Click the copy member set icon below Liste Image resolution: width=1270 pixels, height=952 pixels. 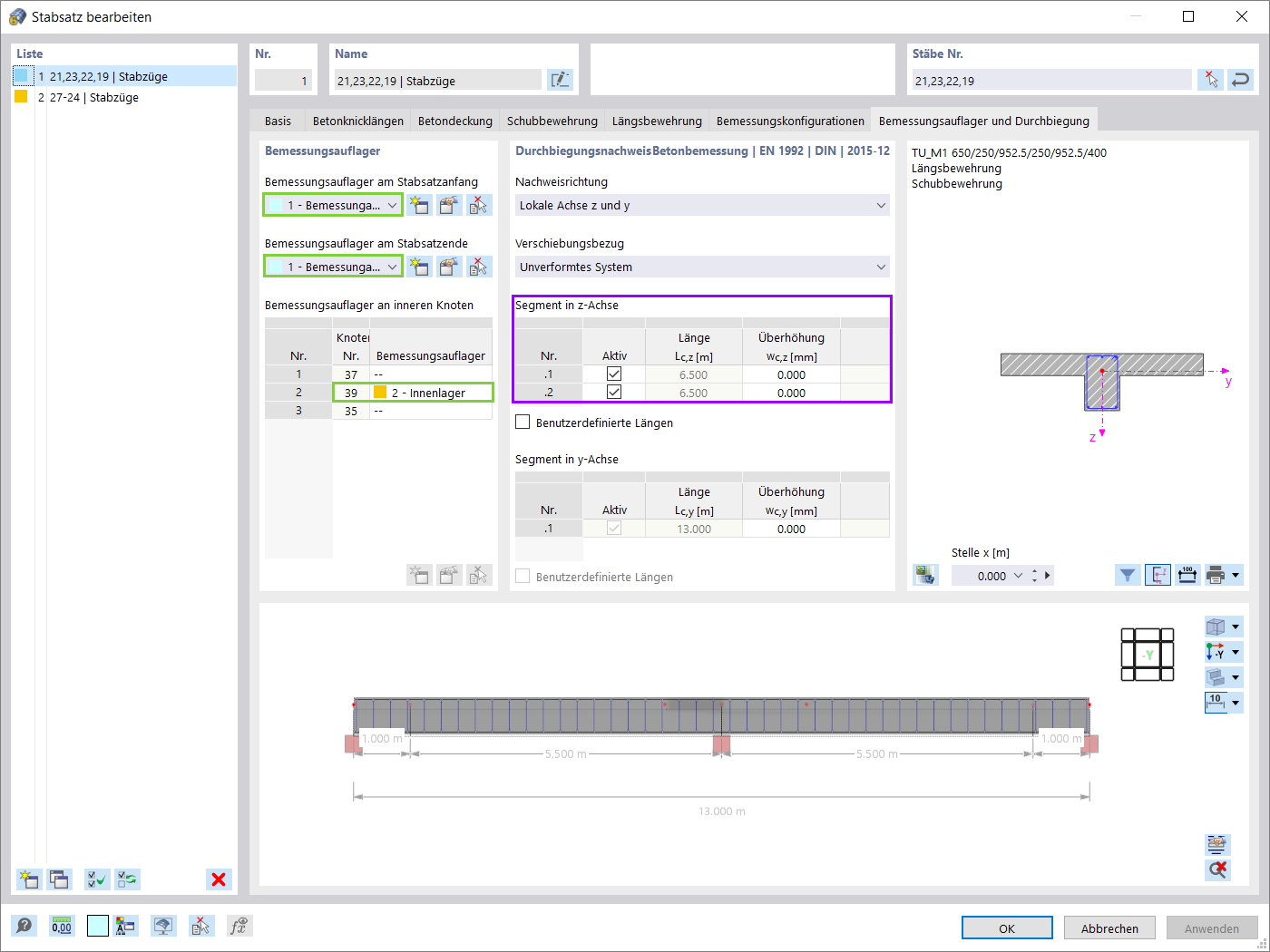coord(60,879)
